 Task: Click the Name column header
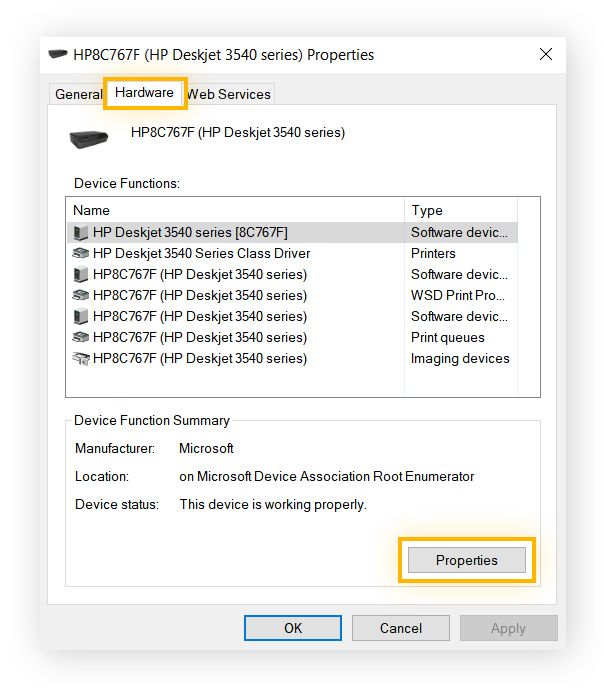235,210
